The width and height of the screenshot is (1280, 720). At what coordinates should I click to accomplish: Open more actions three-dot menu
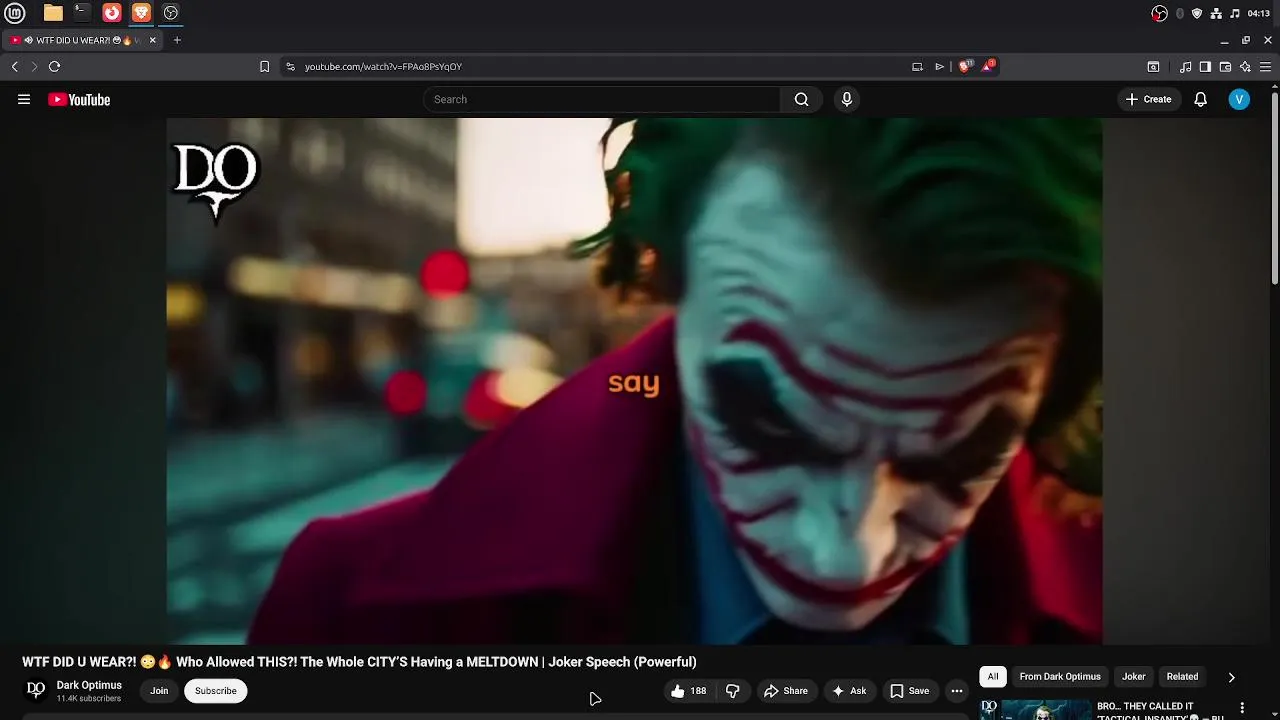957,691
